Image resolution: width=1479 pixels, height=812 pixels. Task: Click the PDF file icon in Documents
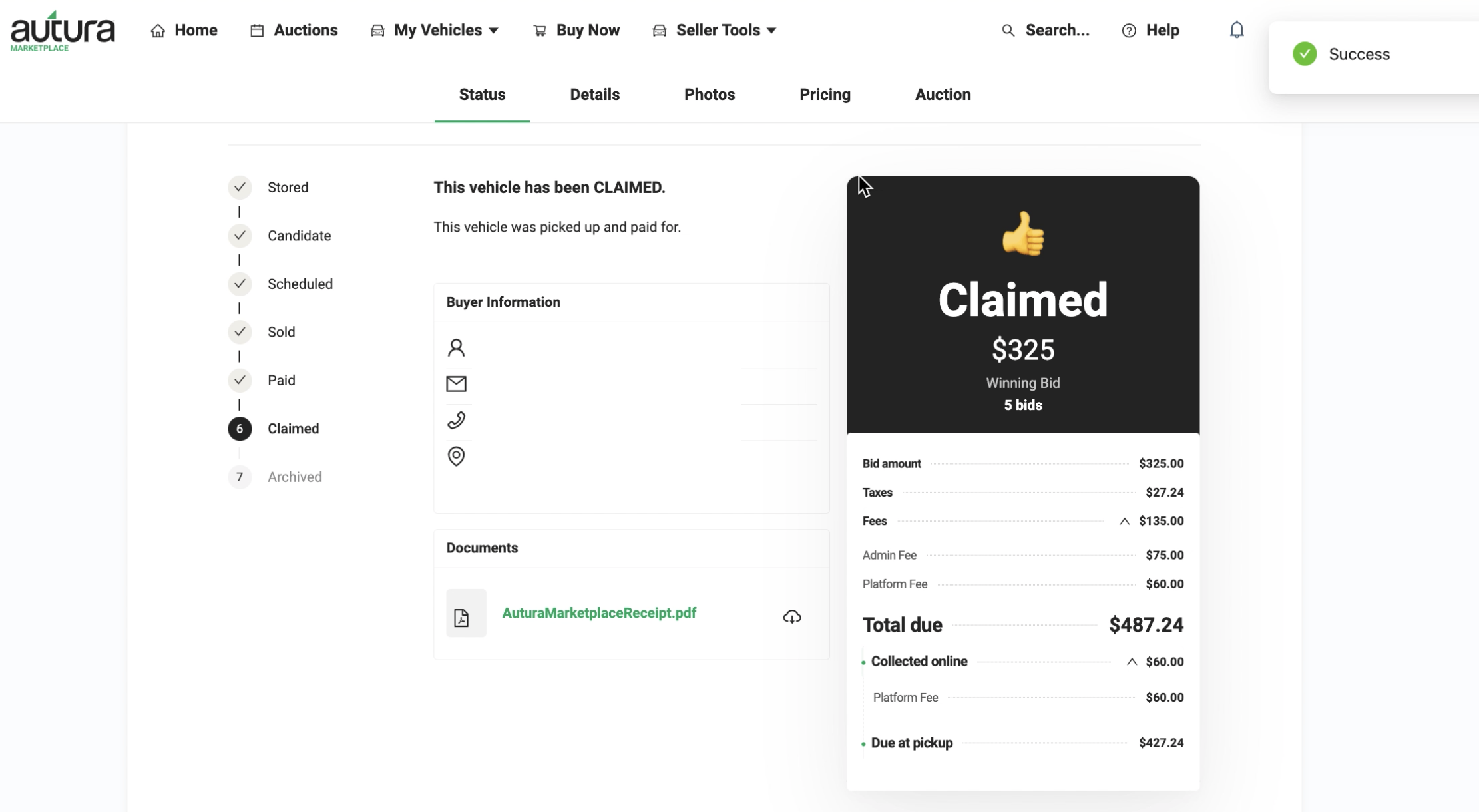pyautogui.click(x=466, y=613)
